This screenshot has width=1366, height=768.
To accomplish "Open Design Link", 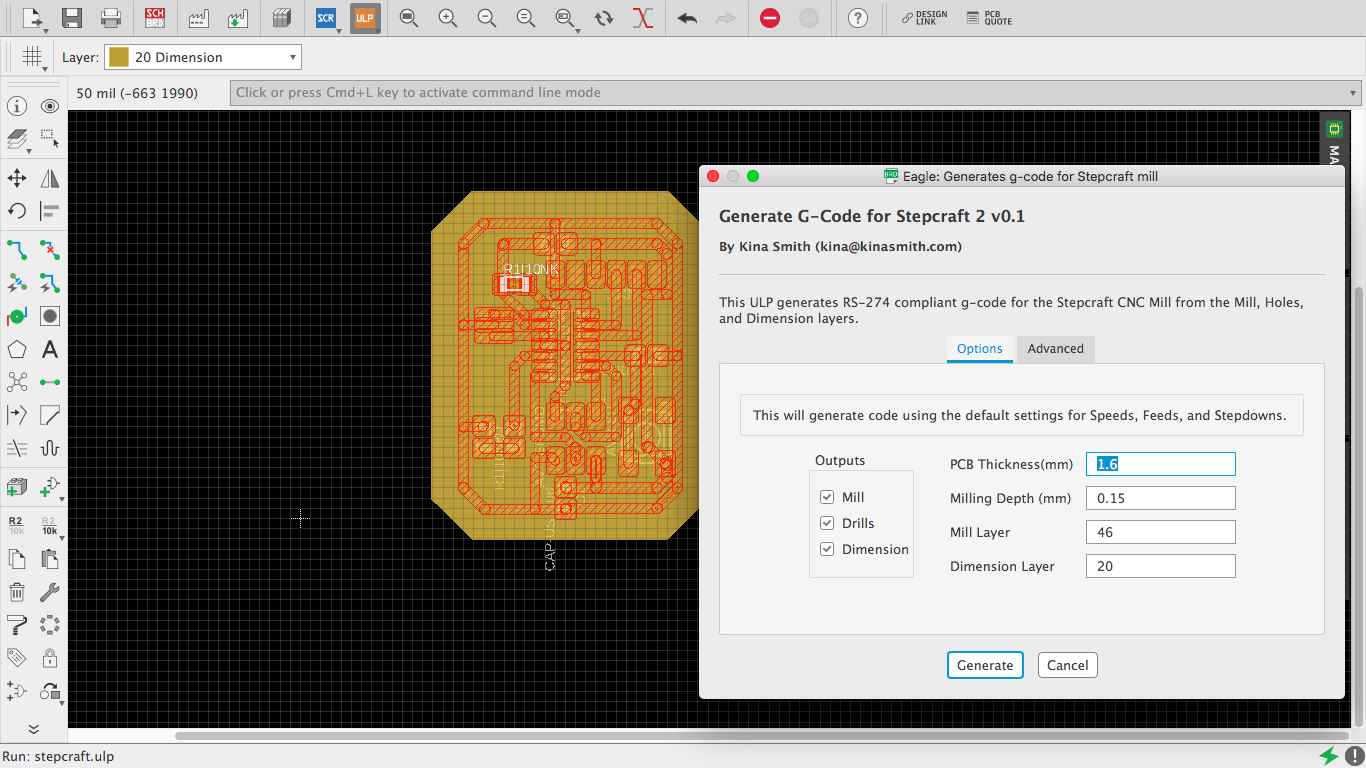I will pos(924,18).
